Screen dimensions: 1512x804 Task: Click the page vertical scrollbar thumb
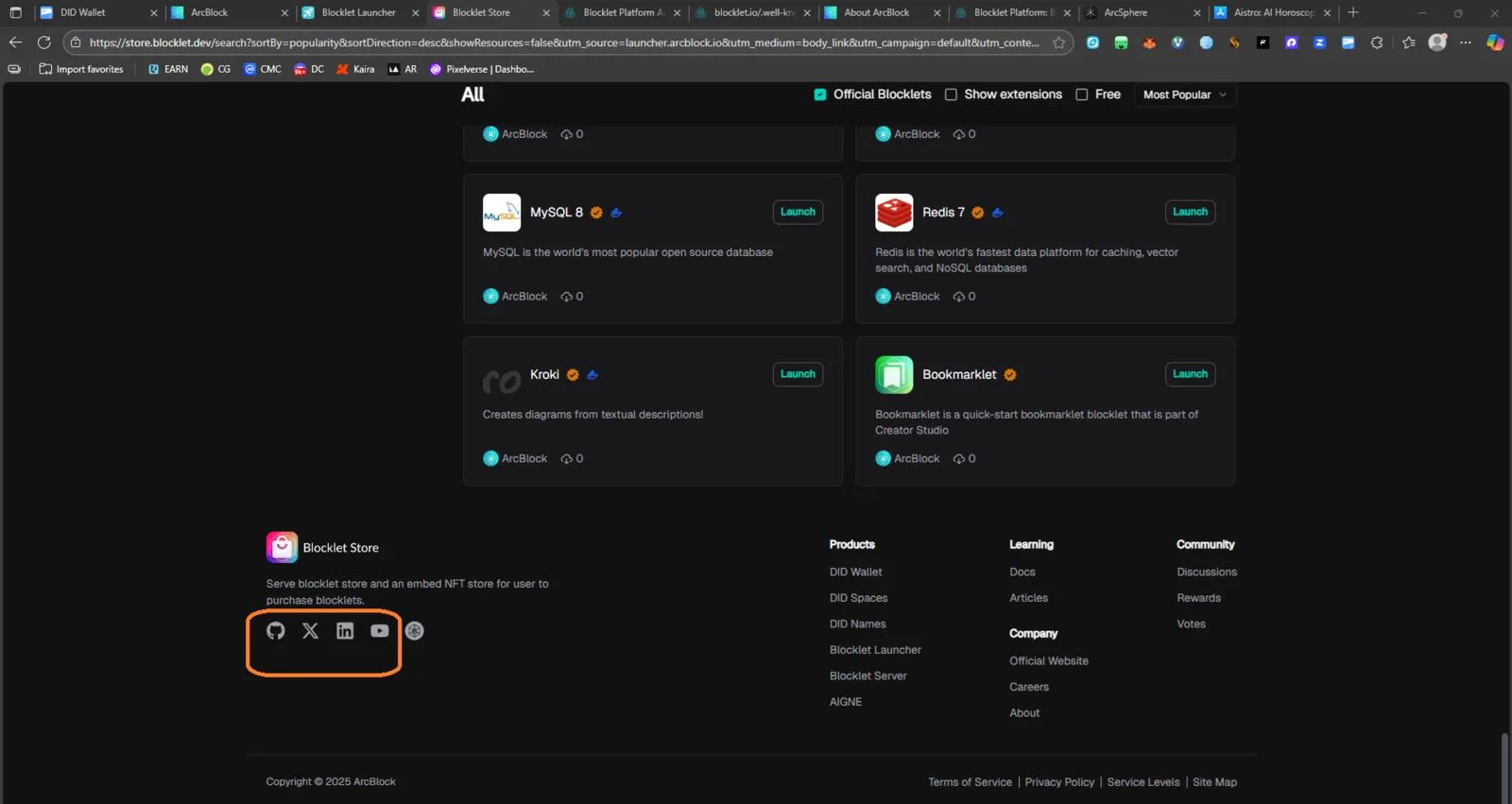pyautogui.click(x=1503, y=767)
